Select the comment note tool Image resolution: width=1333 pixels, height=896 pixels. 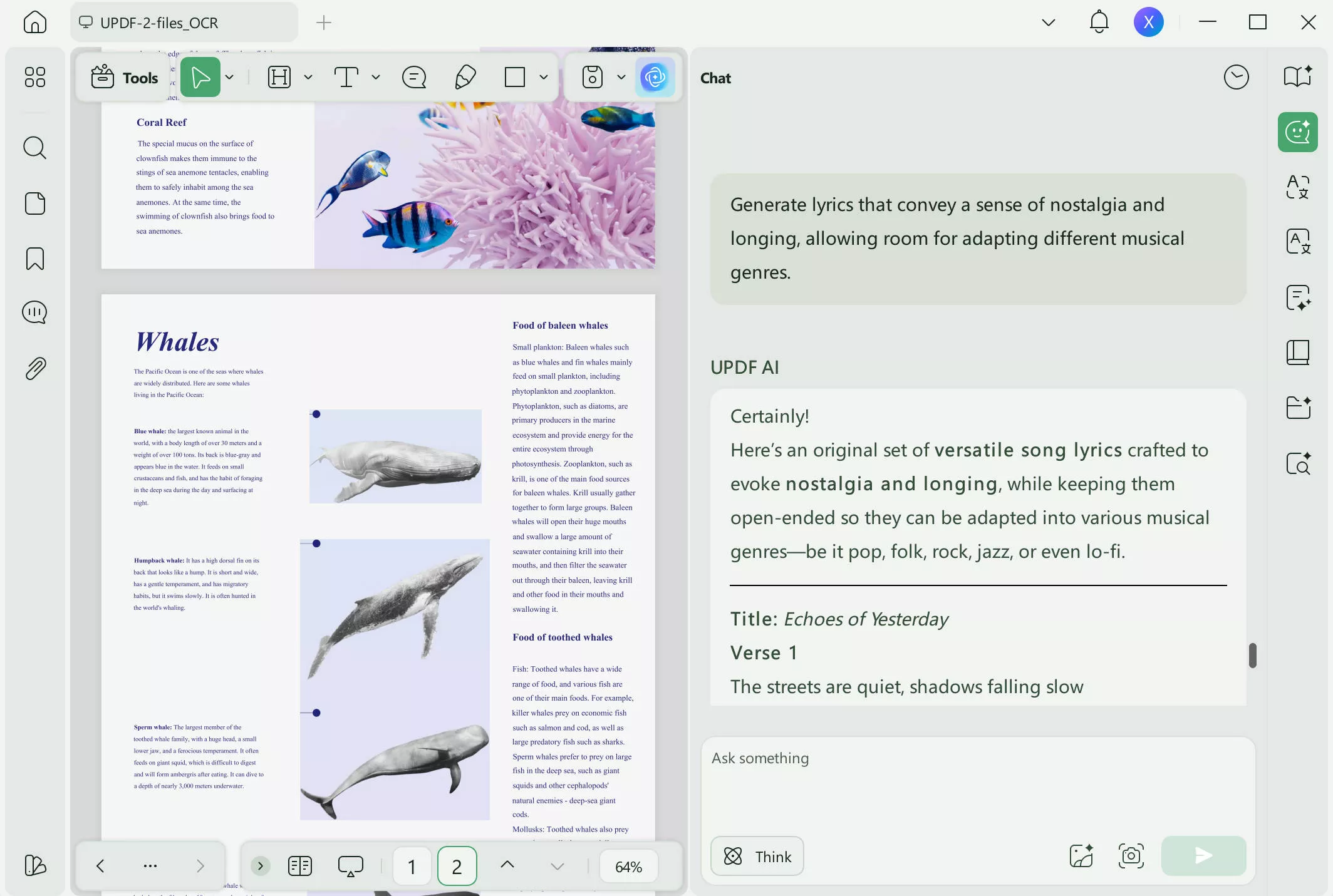(413, 78)
